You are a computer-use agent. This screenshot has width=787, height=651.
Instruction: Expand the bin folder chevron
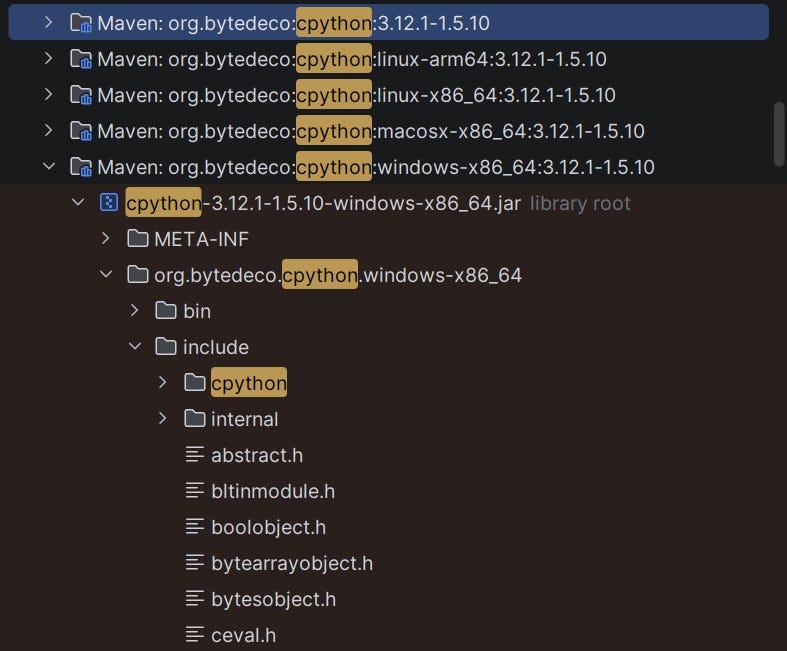click(x=134, y=311)
